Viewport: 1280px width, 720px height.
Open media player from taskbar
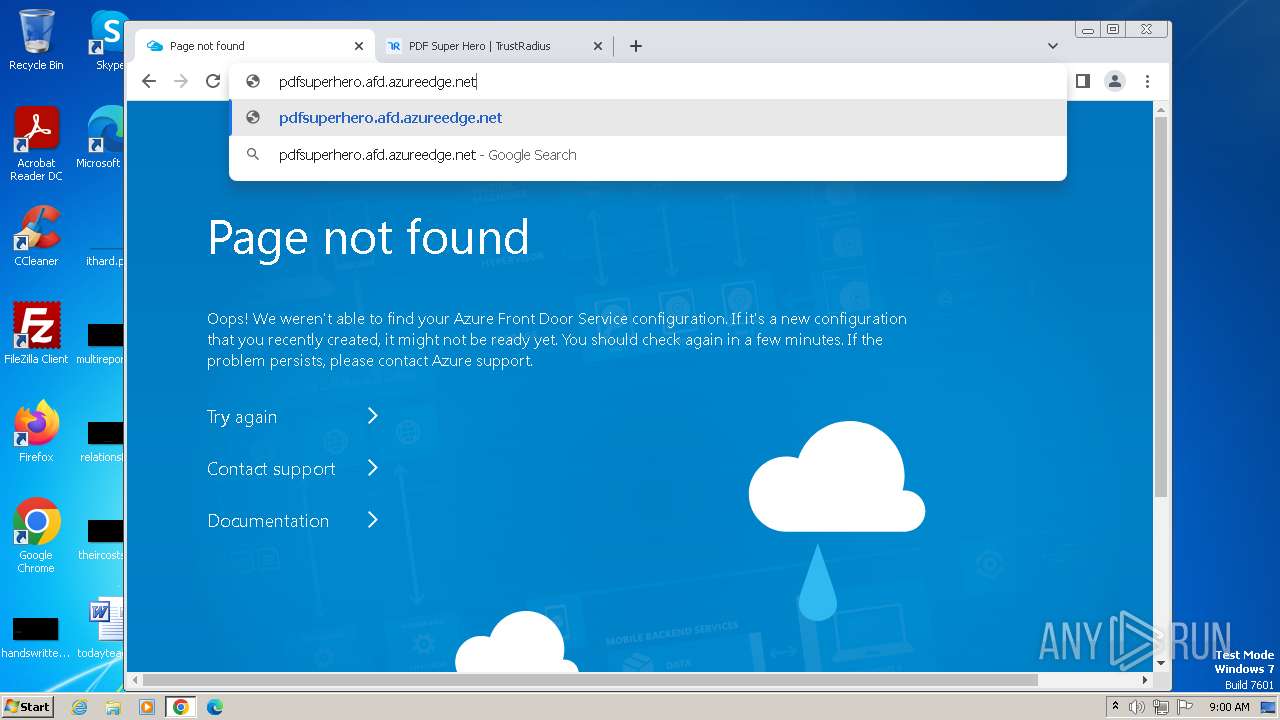click(147, 707)
